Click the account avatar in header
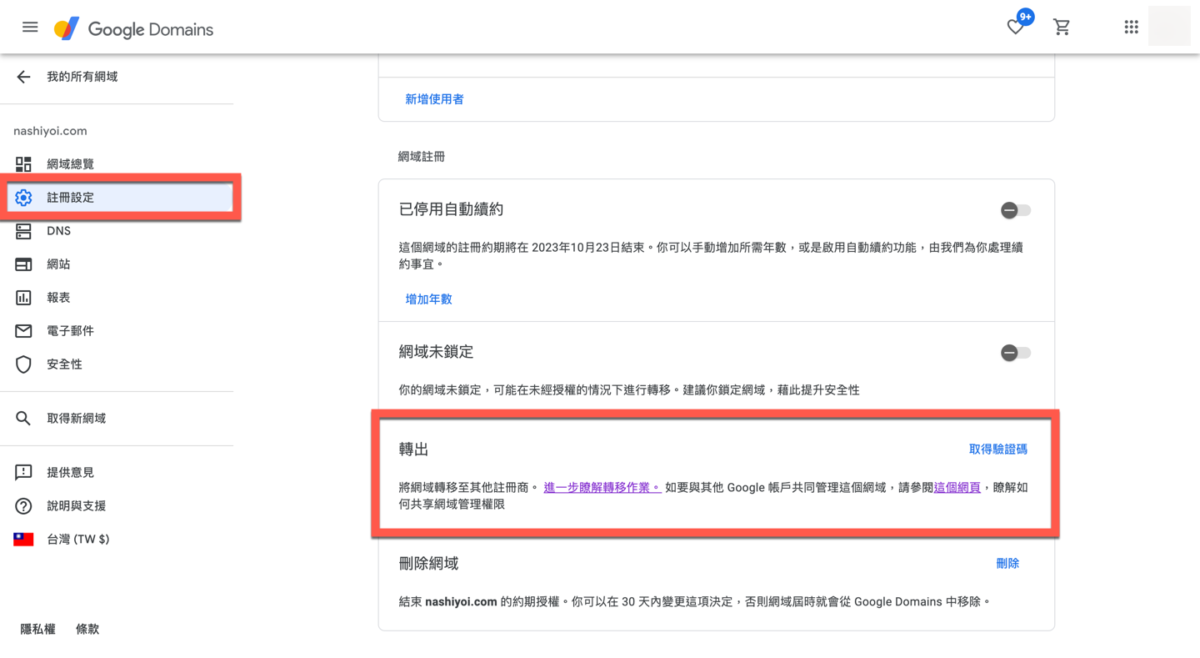This screenshot has height=658, width=1200. tap(1169, 26)
